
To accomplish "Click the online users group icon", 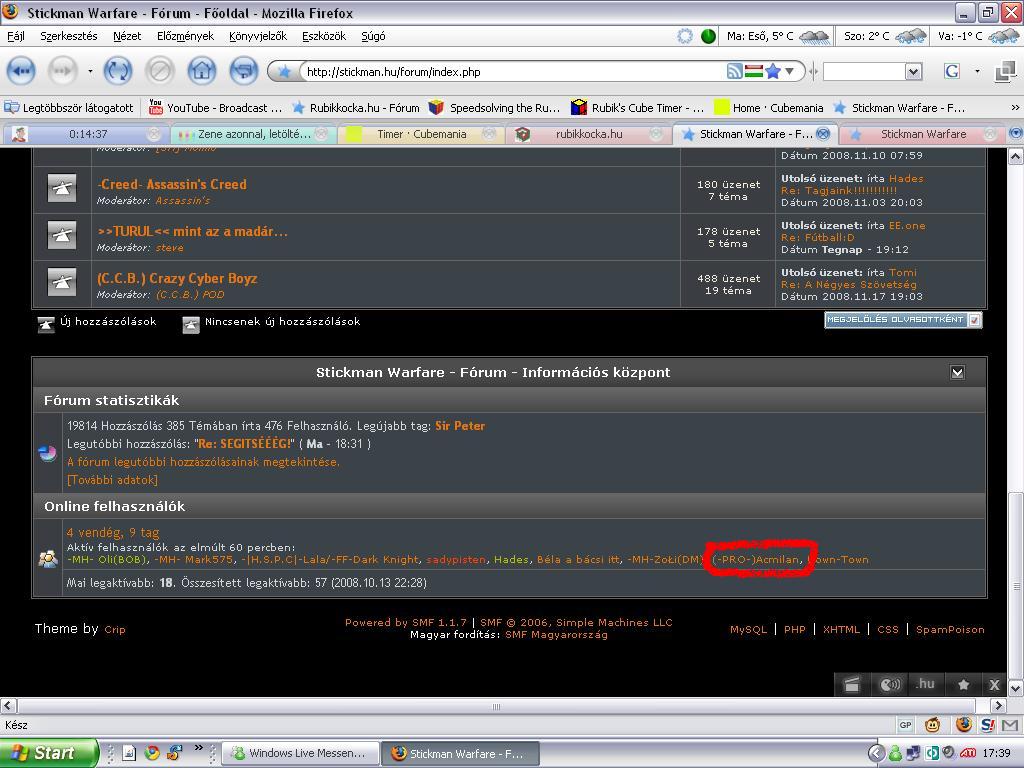I will pyautogui.click(x=48, y=559).
